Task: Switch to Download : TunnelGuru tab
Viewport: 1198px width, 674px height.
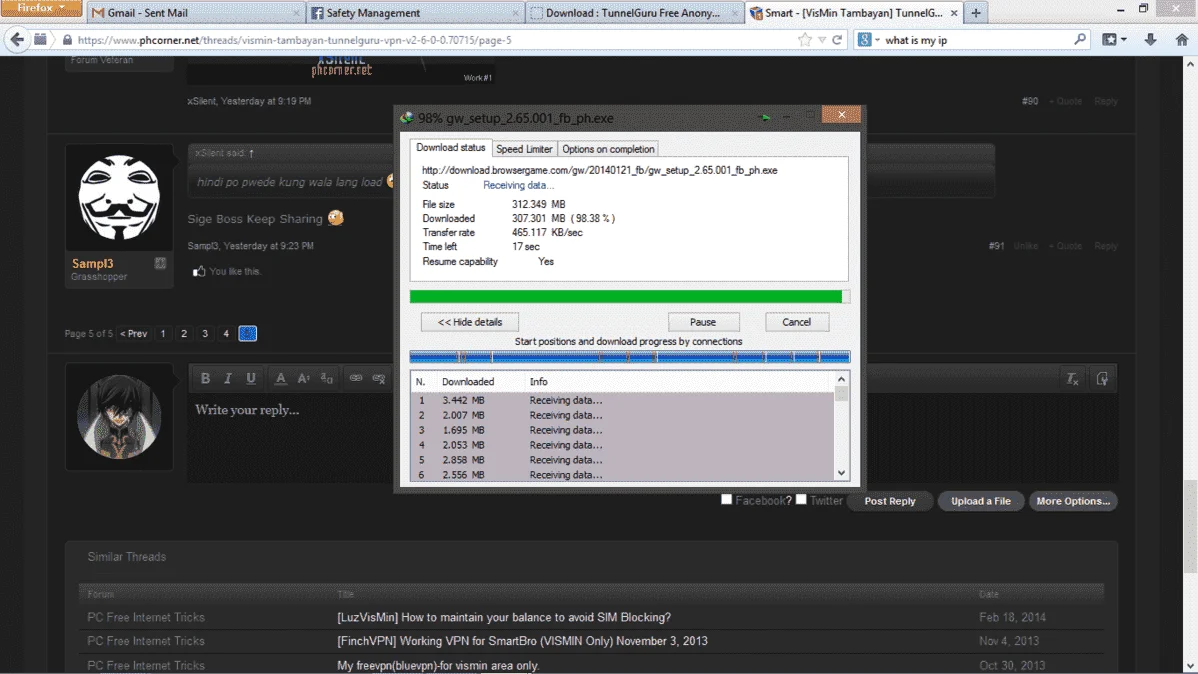Action: [634, 13]
